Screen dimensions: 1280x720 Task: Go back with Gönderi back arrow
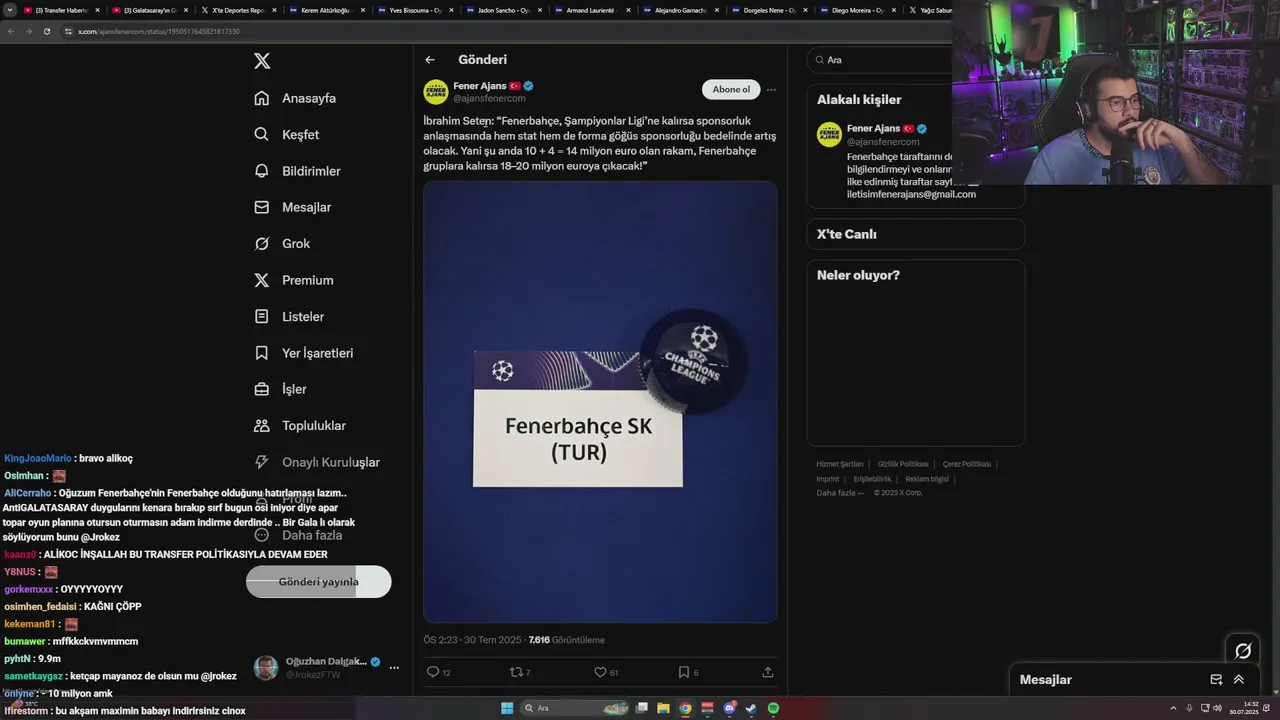pos(430,60)
